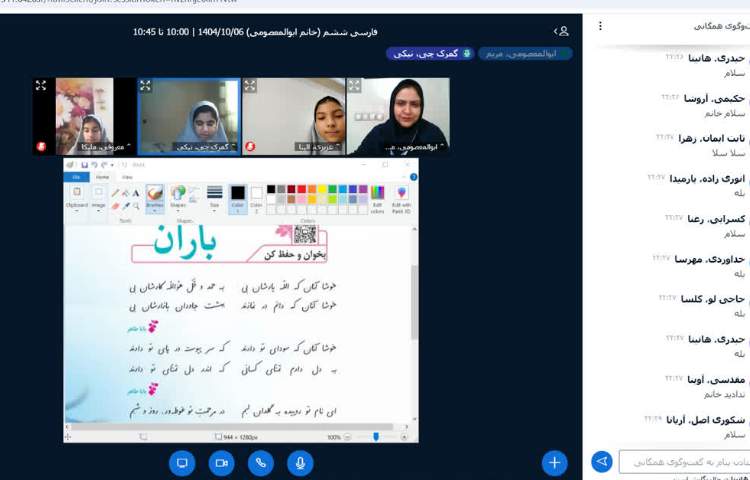Click chat sender name مقدسی، آوینا
750x480 pixels.
click(x=716, y=380)
